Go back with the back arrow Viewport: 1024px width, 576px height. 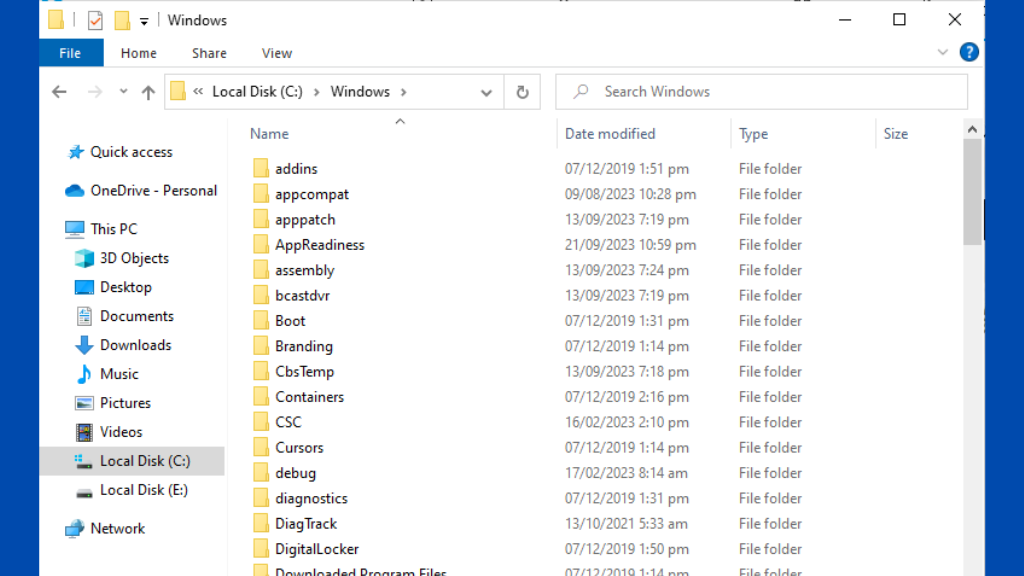[59, 92]
